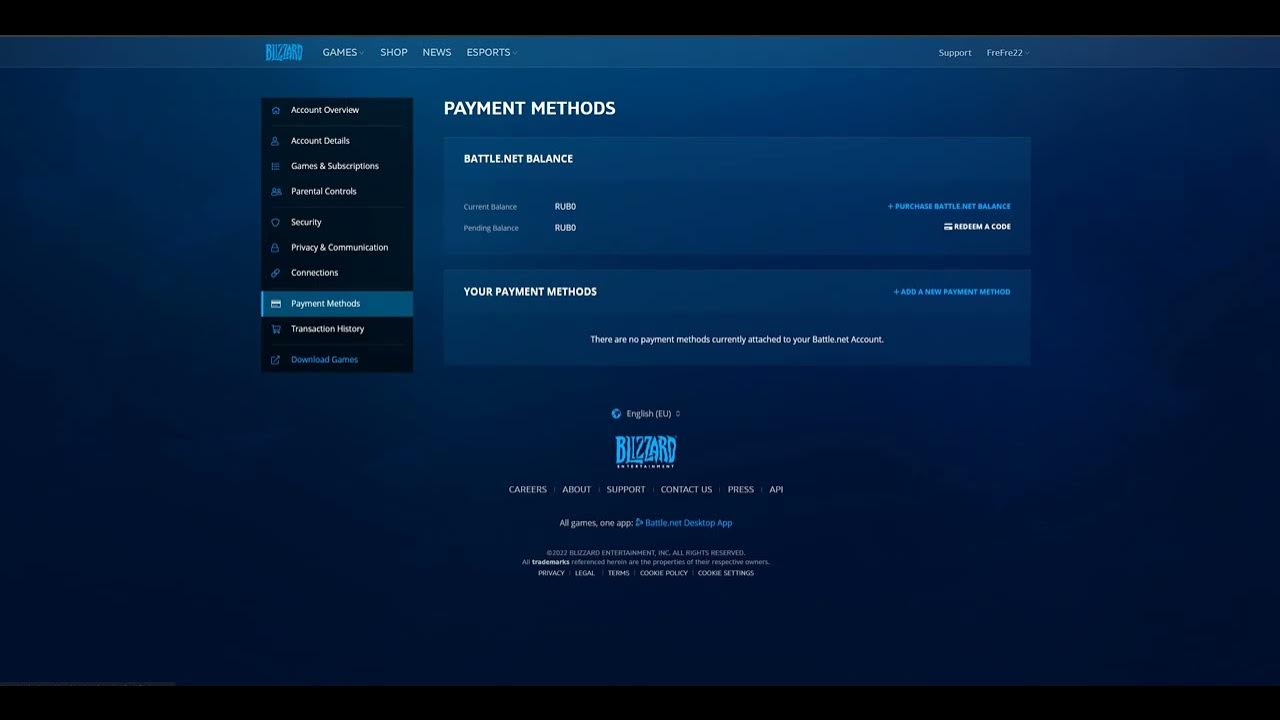Select Payment Methods sidebar item
1280x720 pixels.
[x=337, y=303]
